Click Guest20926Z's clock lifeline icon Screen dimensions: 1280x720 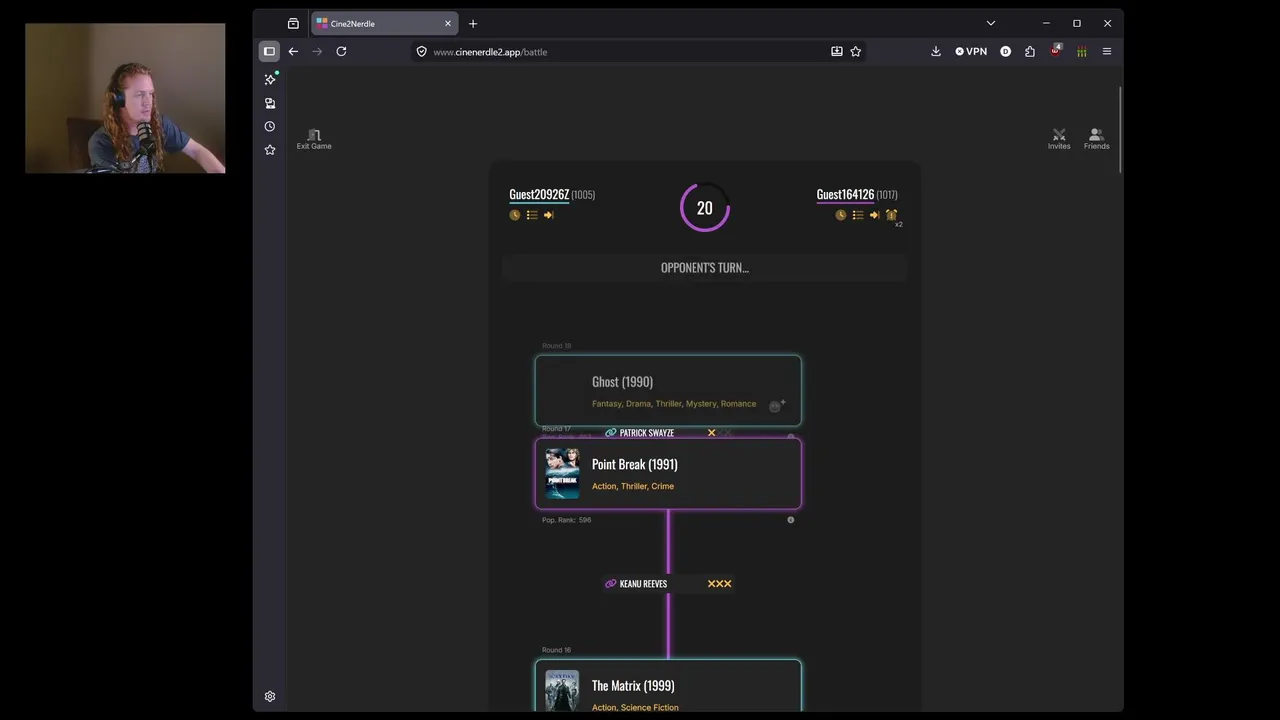pos(515,215)
